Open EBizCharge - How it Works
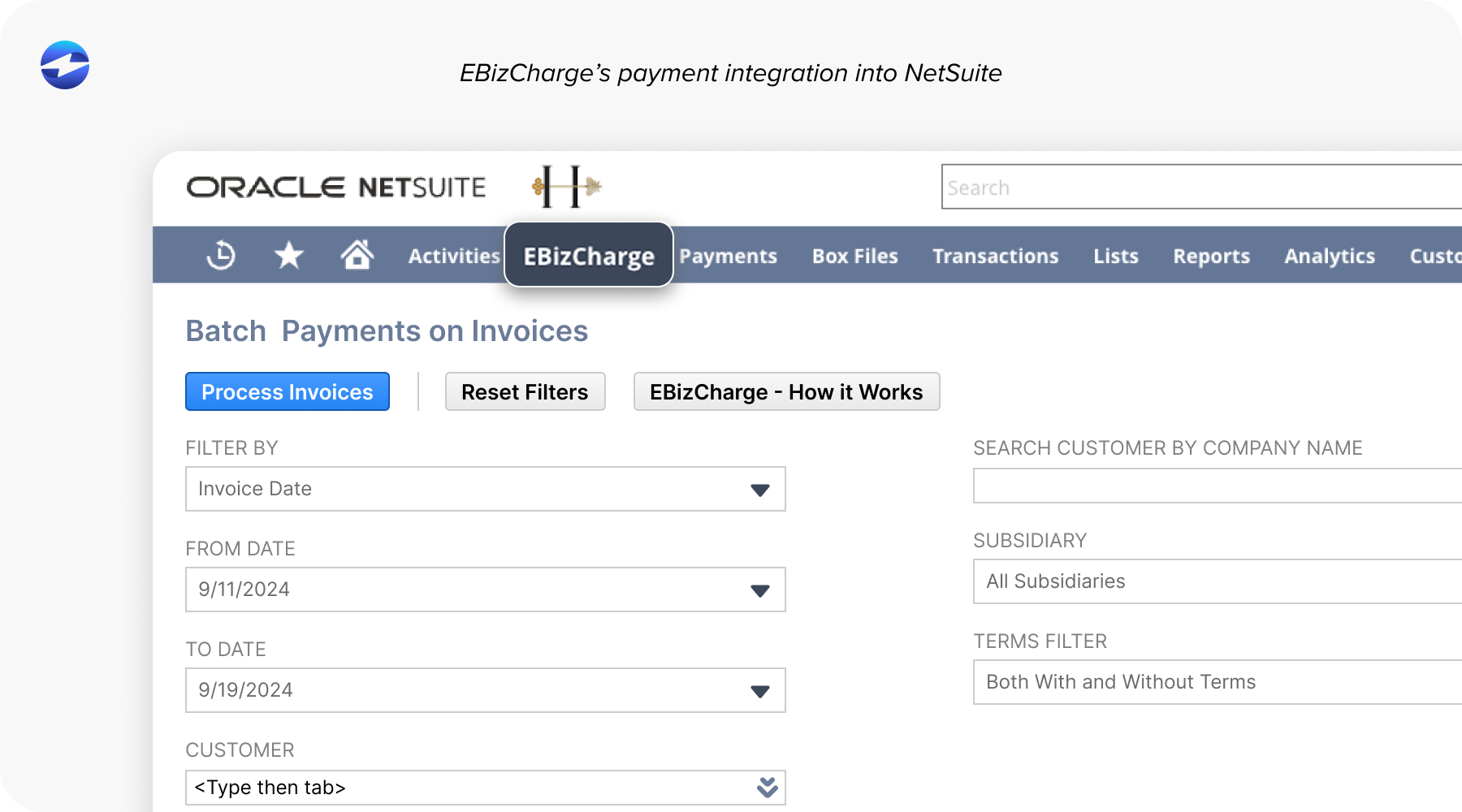This screenshot has height=812, width=1462. click(x=786, y=391)
